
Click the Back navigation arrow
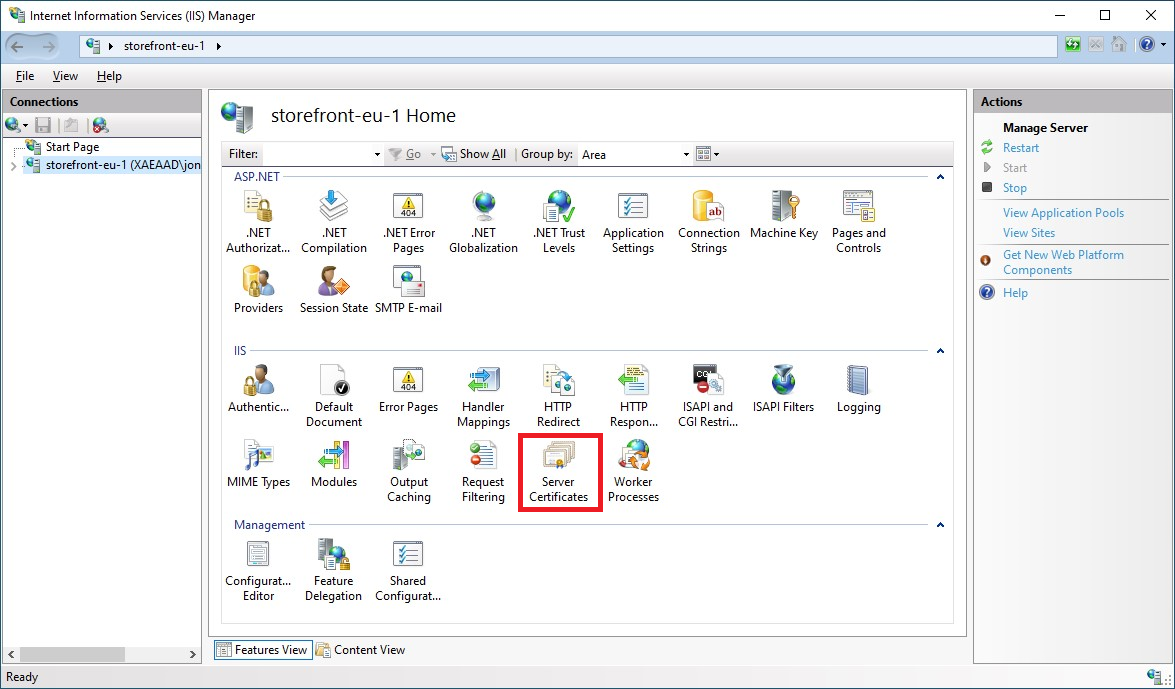click(x=17, y=46)
